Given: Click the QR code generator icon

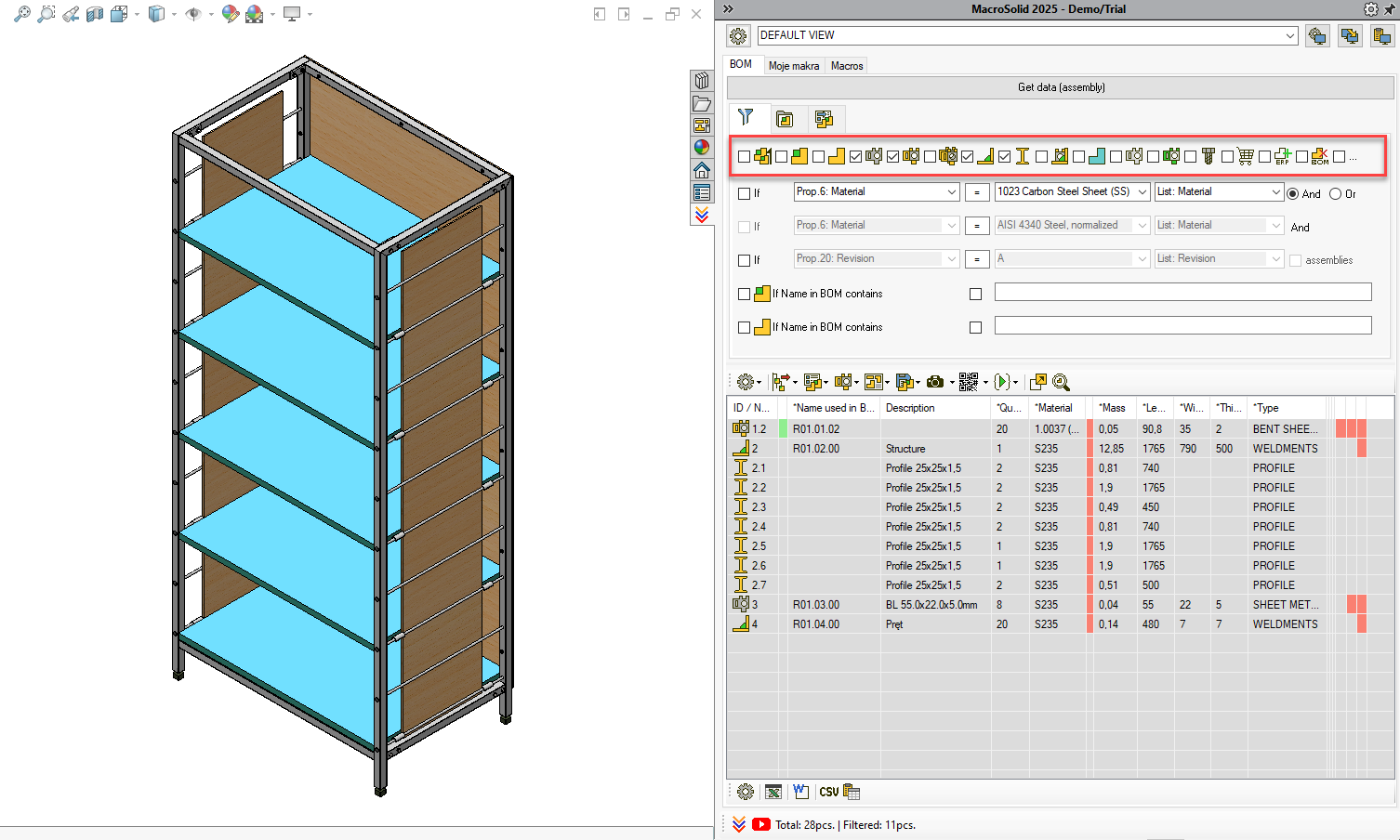Looking at the screenshot, I should click(x=969, y=382).
